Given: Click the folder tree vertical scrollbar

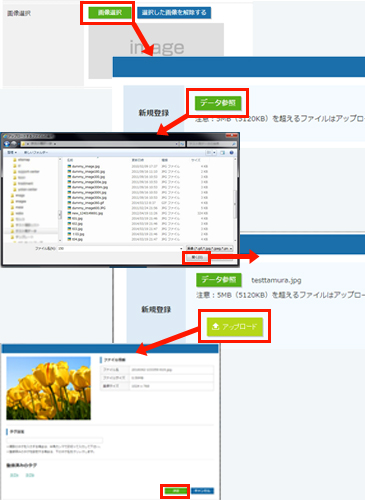Looking at the screenshot, I should (x=60, y=200).
